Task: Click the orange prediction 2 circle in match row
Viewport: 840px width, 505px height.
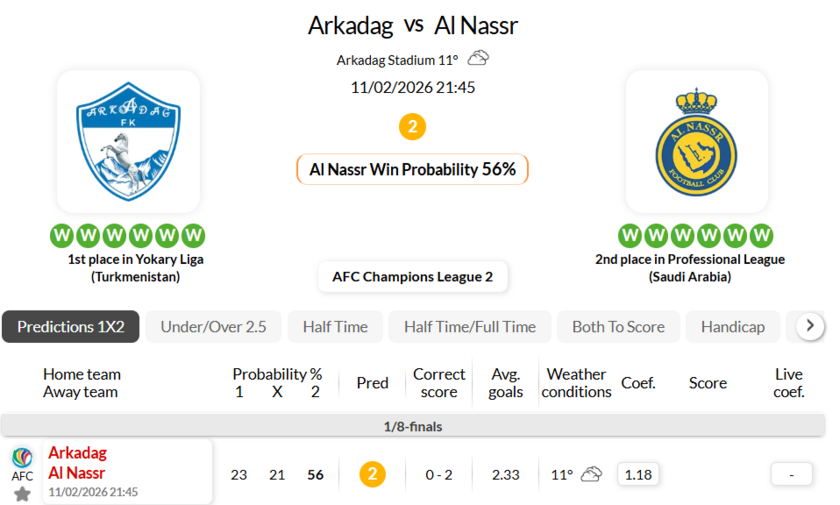Action: tap(372, 474)
